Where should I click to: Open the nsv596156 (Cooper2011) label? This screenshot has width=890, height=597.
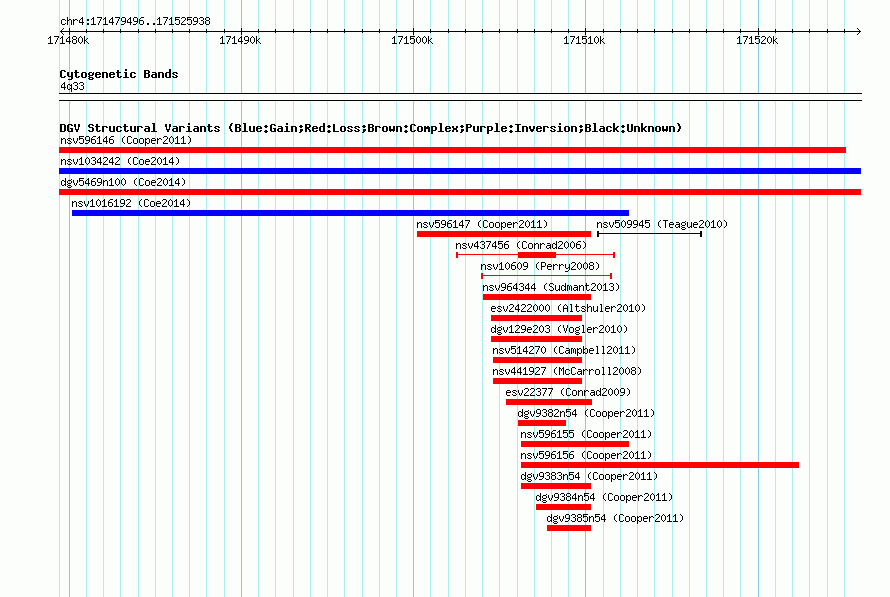(x=586, y=455)
